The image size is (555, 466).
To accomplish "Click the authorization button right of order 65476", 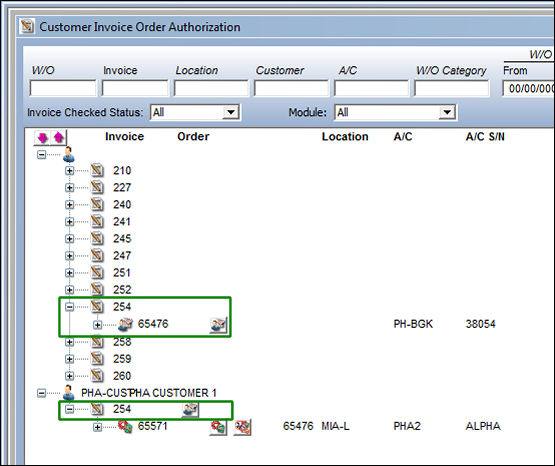I will [x=218, y=325].
